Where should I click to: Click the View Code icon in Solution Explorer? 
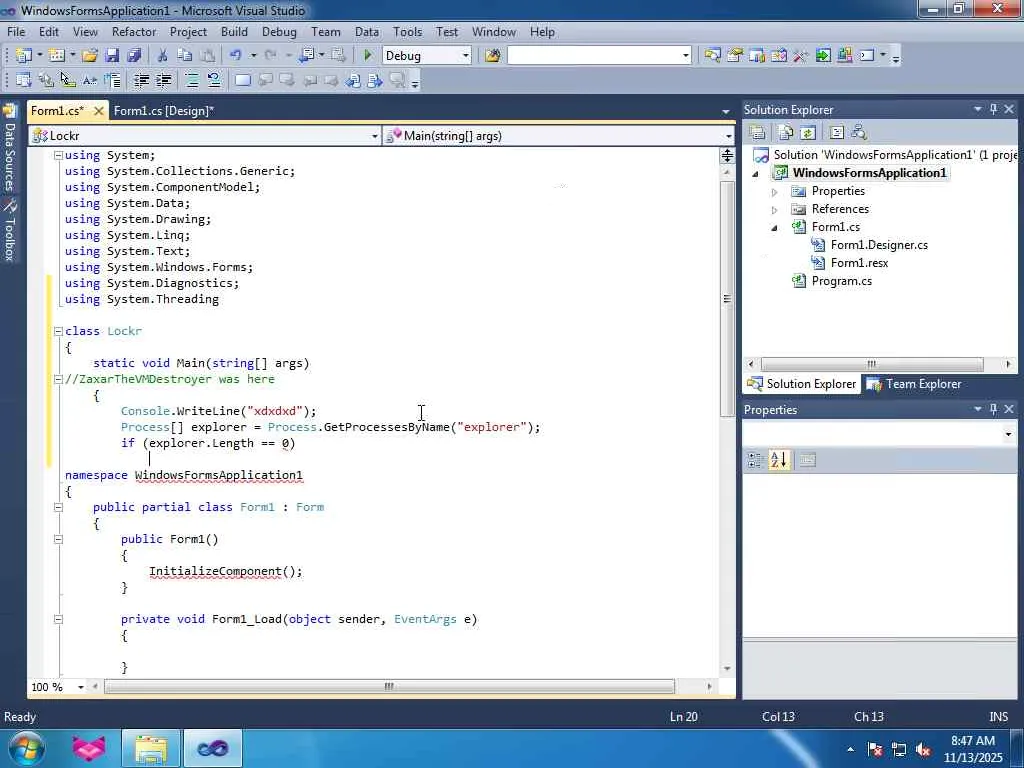(x=837, y=133)
